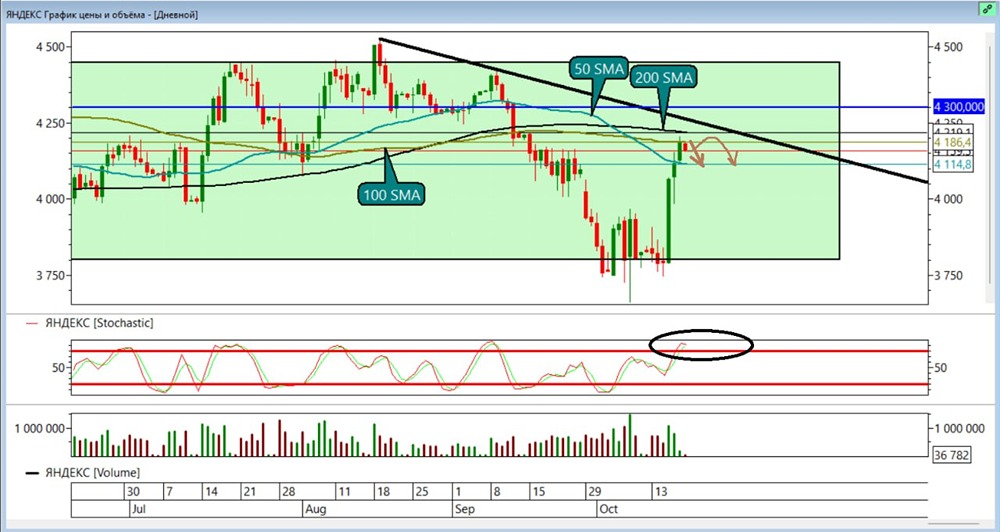This screenshot has width=1000, height=532.
Task: Click the Jul month label on time axis
Action: 138,510
